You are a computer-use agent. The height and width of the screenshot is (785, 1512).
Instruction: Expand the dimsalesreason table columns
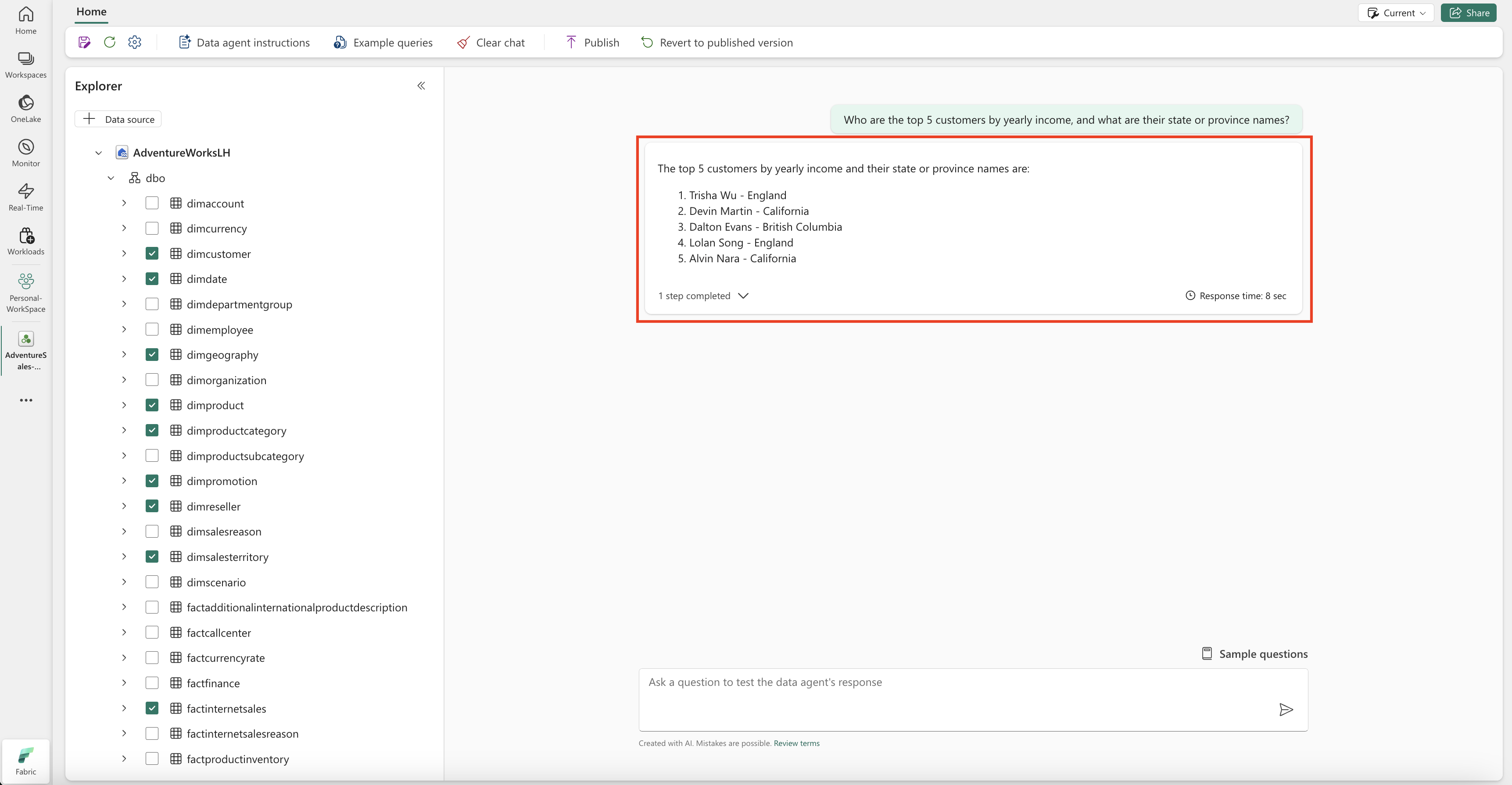tap(124, 531)
